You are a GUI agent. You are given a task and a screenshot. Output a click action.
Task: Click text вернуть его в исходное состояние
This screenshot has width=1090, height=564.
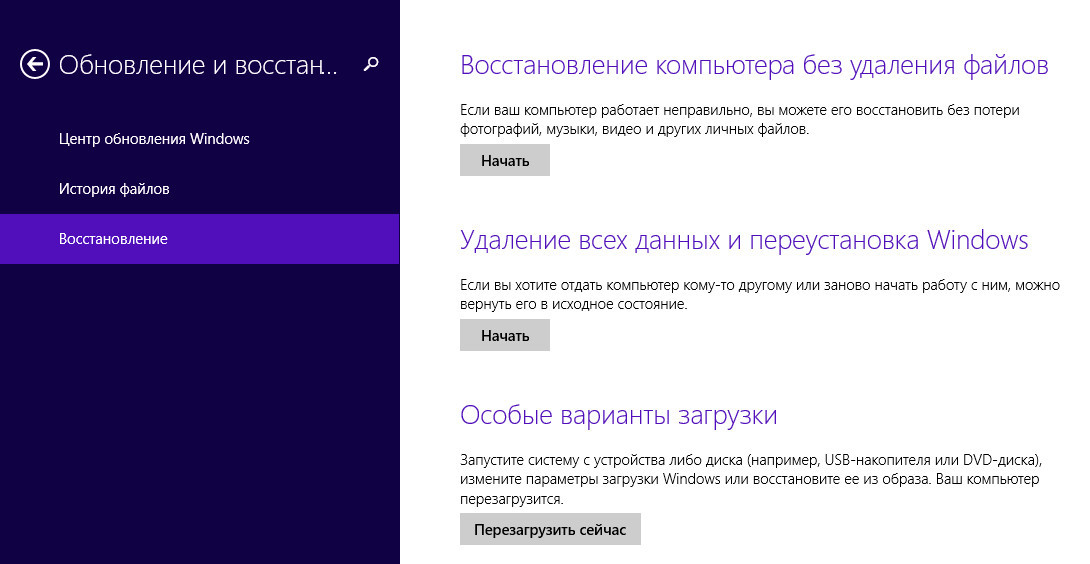click(573, 304)
